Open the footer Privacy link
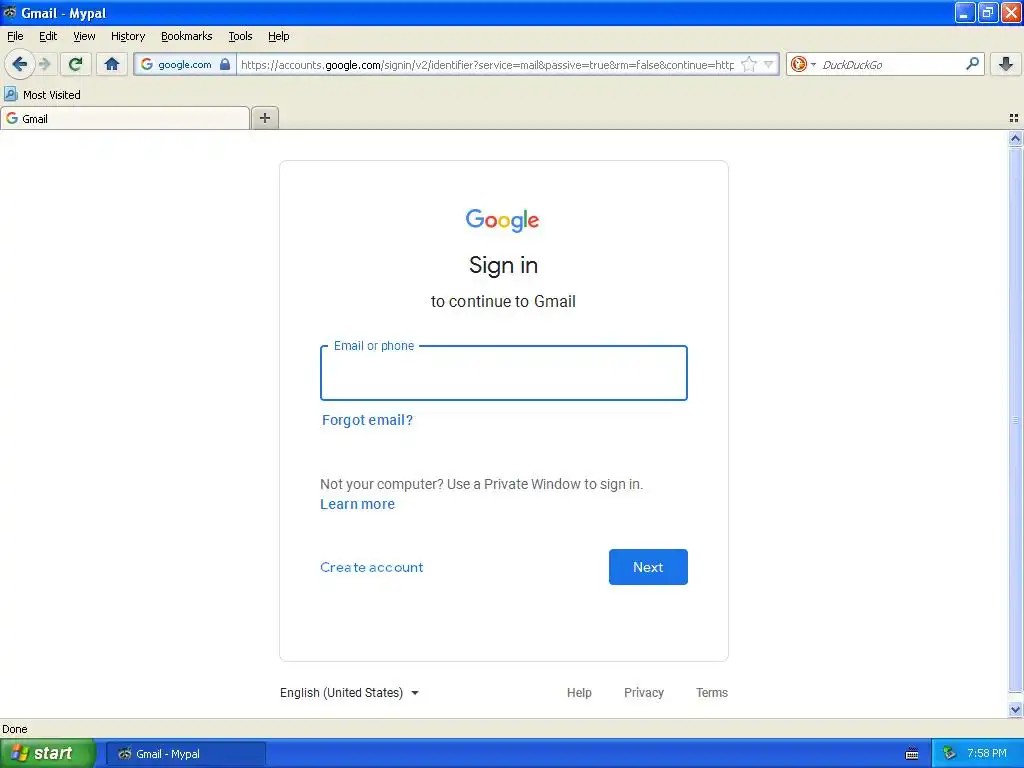Image resolution: width=1024 pixels, height=768 pixels. [643, 692]
